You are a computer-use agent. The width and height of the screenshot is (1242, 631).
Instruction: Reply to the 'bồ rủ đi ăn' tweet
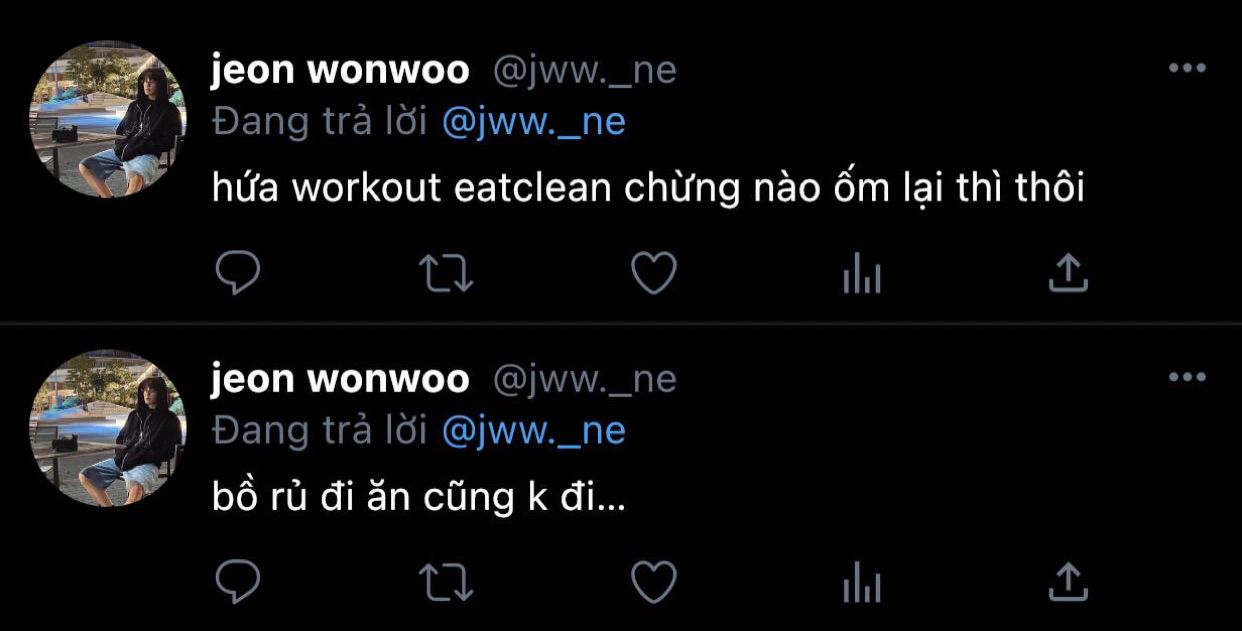point(238,581)
